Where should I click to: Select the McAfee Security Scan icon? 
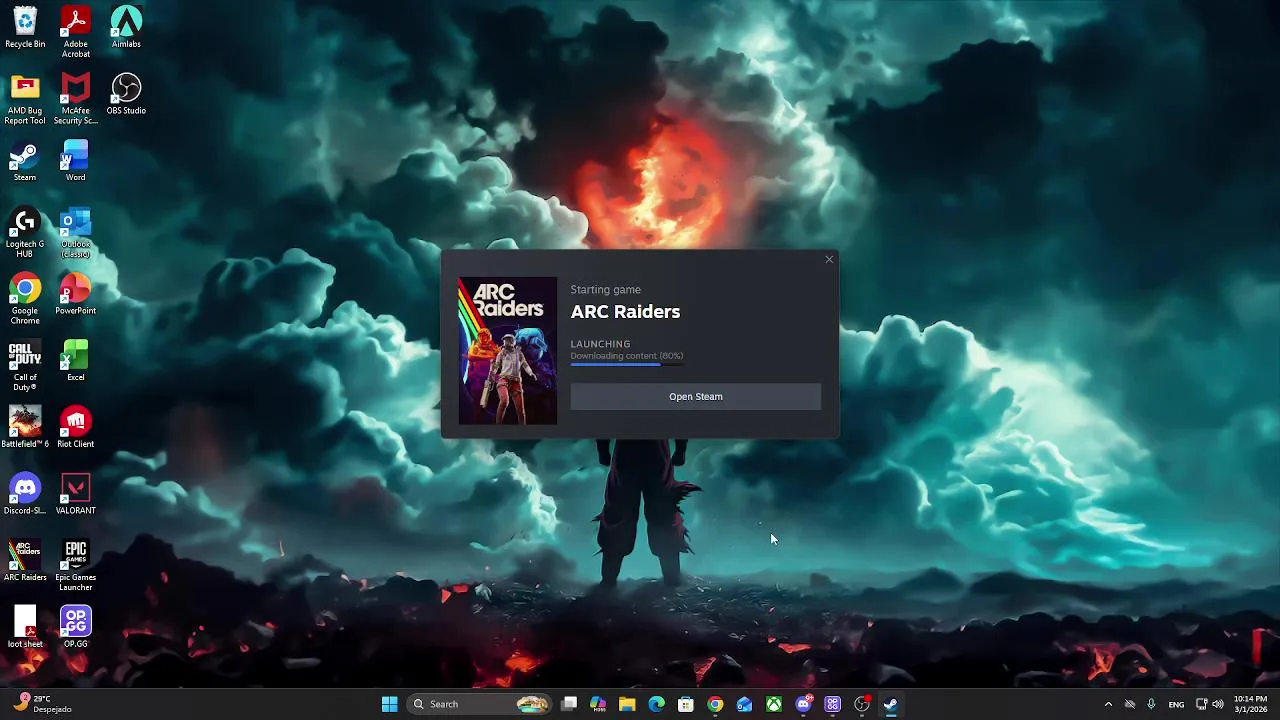point(76,99)
